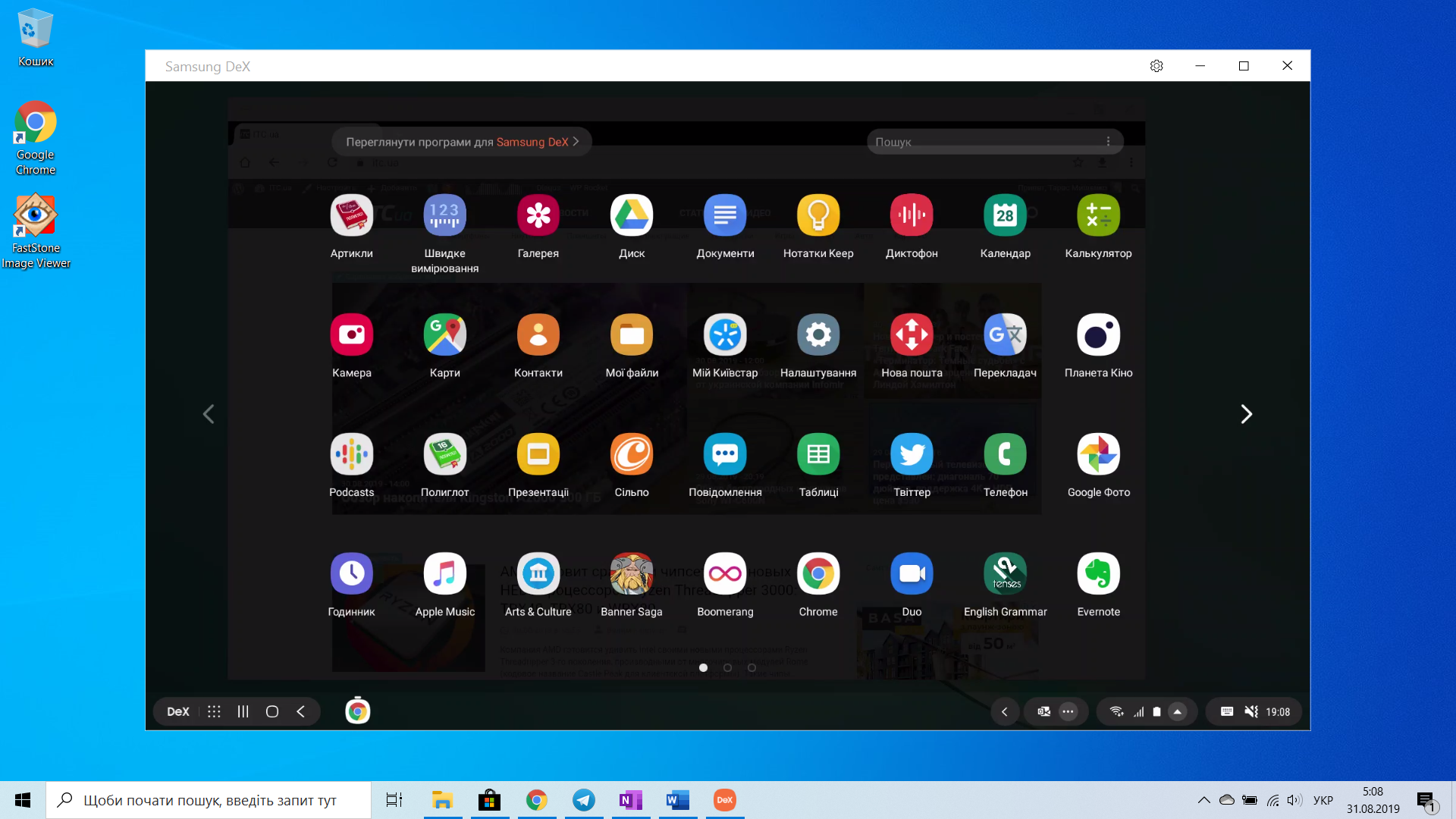1456x819 pixels.
Task: Open the English Grammar app
Action: [x=1005, y=573]
